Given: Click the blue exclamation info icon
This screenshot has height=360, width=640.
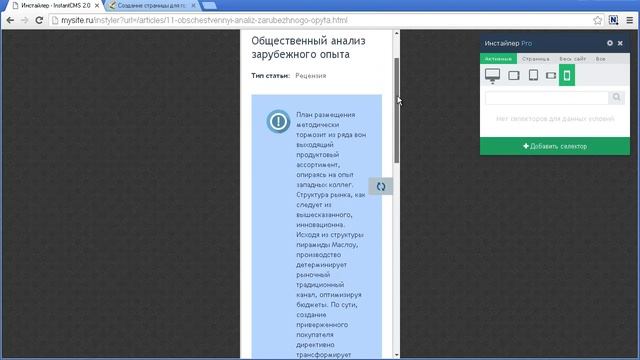Looking at the screenshot, I should (278, 121).
